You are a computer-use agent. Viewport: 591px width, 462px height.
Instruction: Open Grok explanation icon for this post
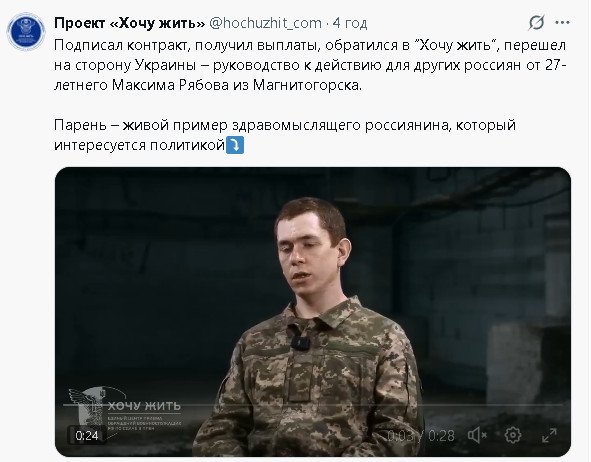(x=536, y=23)
